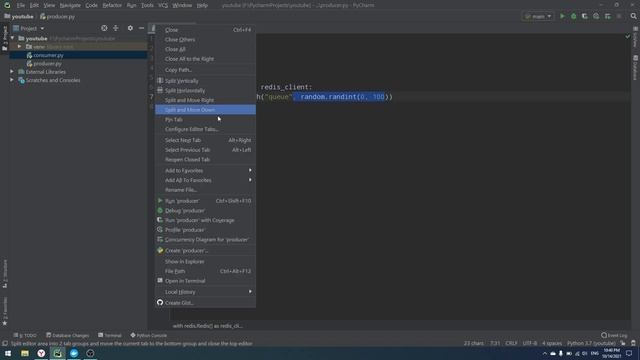
Task: Choose Open in Terminal
Action: tap(205, 281)
